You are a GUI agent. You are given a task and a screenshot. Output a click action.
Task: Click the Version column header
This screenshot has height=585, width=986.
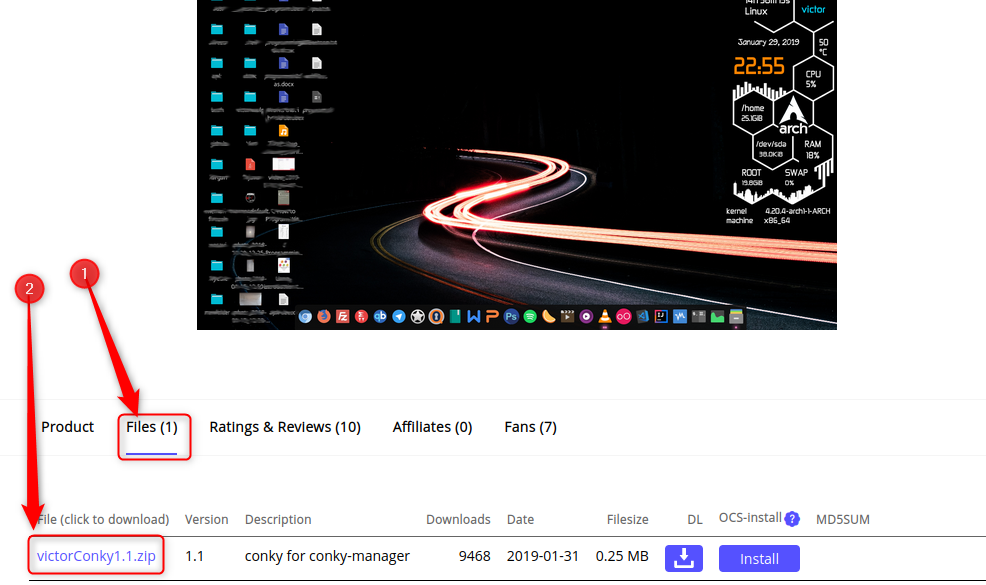(x=206, y=520)
